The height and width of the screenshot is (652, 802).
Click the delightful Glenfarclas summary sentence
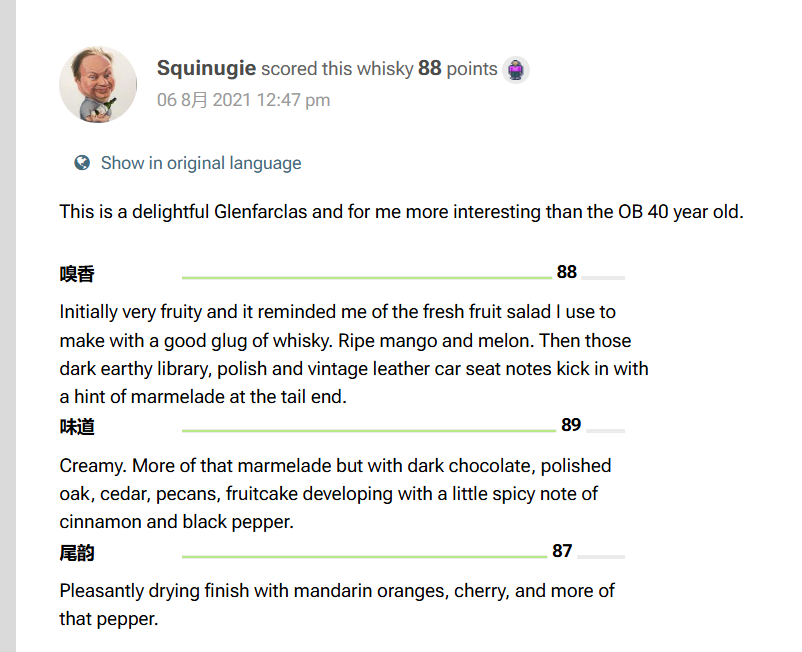[402, 212]
